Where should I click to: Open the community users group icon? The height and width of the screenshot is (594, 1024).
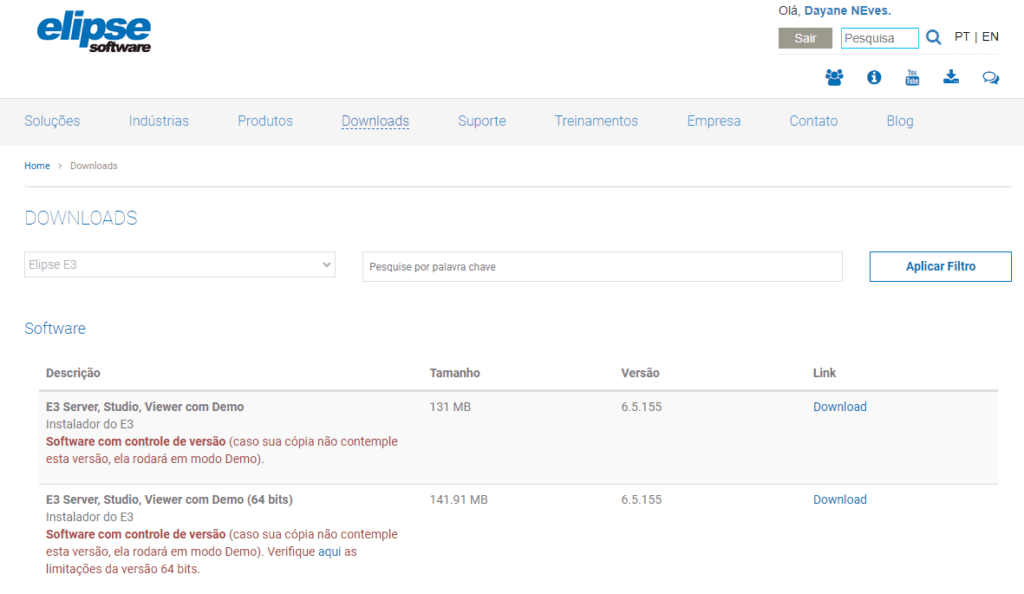(834, 77)
